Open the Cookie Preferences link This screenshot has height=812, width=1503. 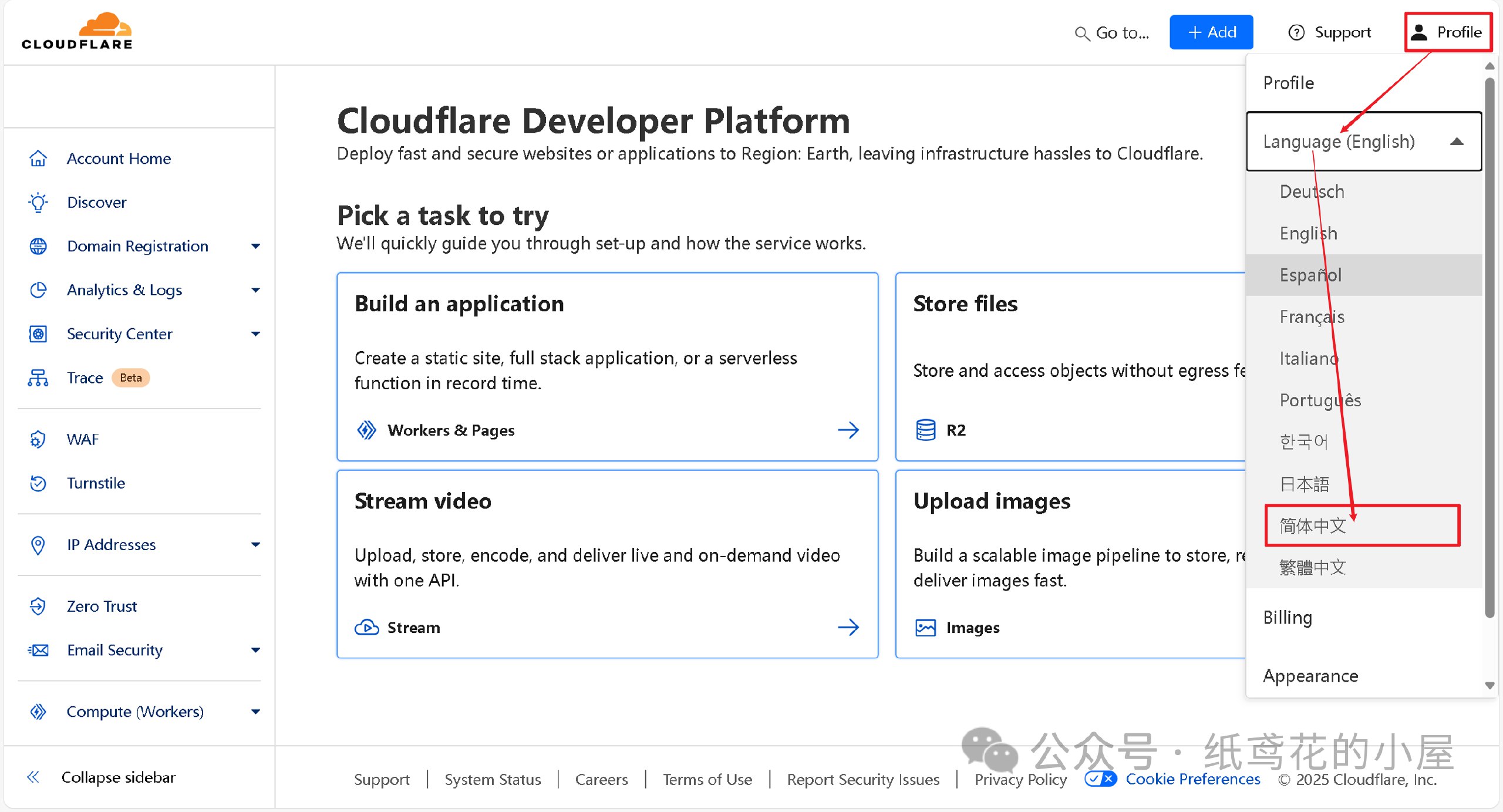[x=1193, y=779]
